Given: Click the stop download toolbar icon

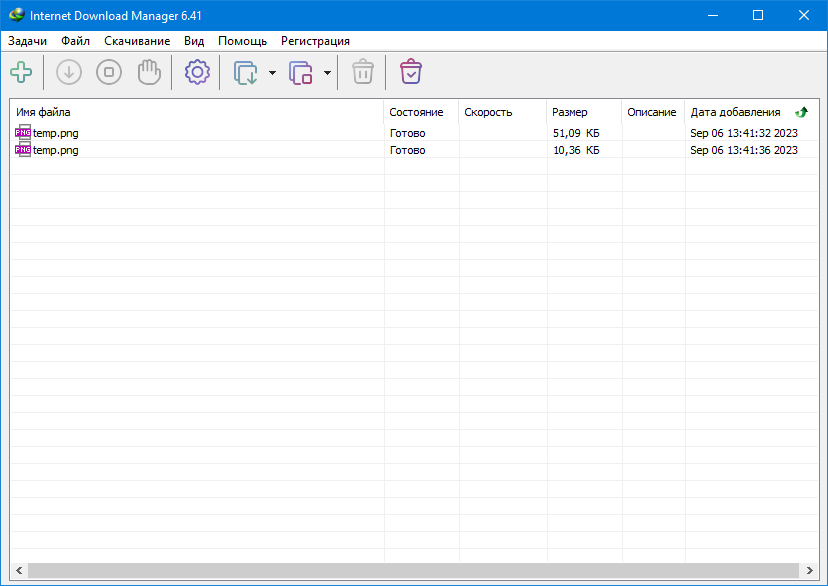Looking at the screenshot, I should click(109, 72).
